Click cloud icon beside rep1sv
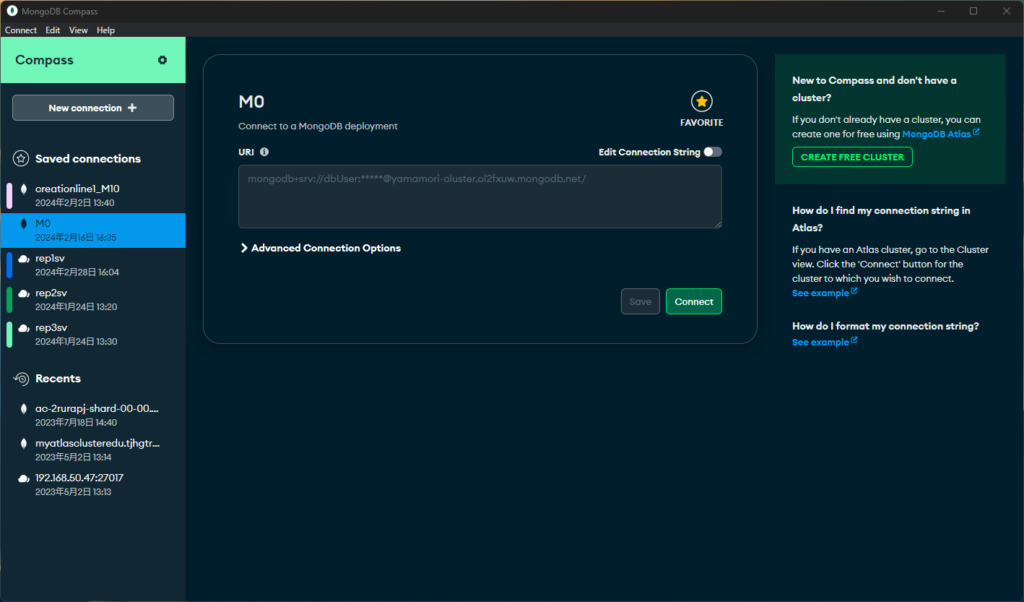This screenshot has height=602, width=1024. (24, 259)
